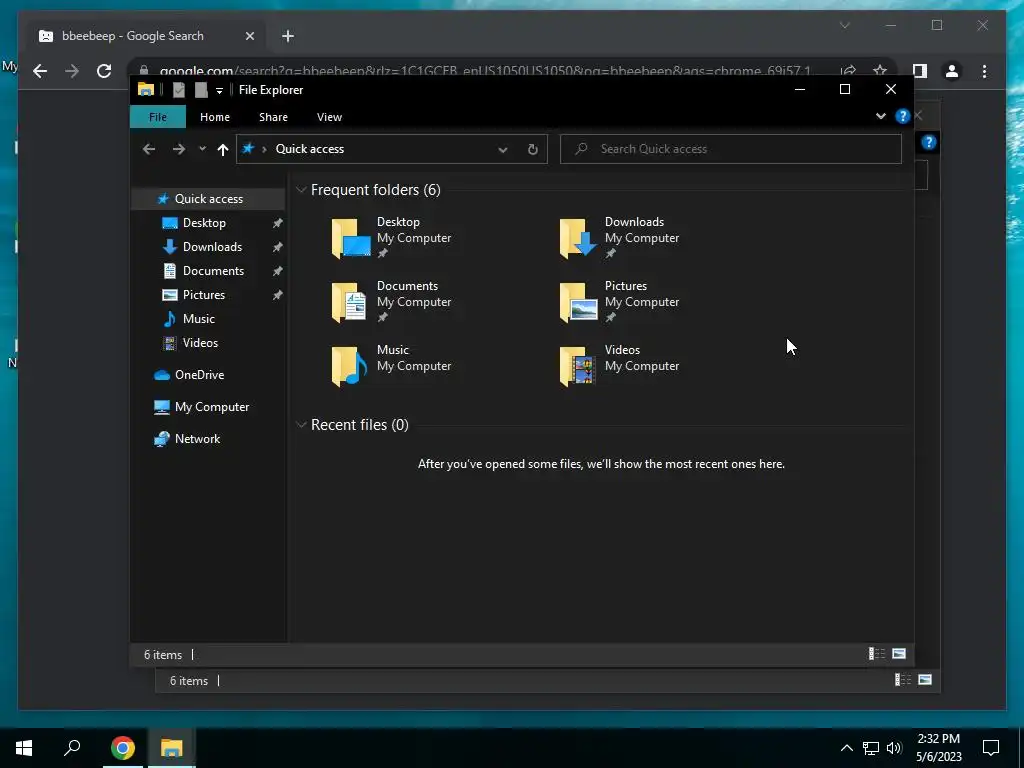This screenshot has width=1024, height=768.
Task: Switch to the Home ribbon tab
Action: click(x=215, y=117)
